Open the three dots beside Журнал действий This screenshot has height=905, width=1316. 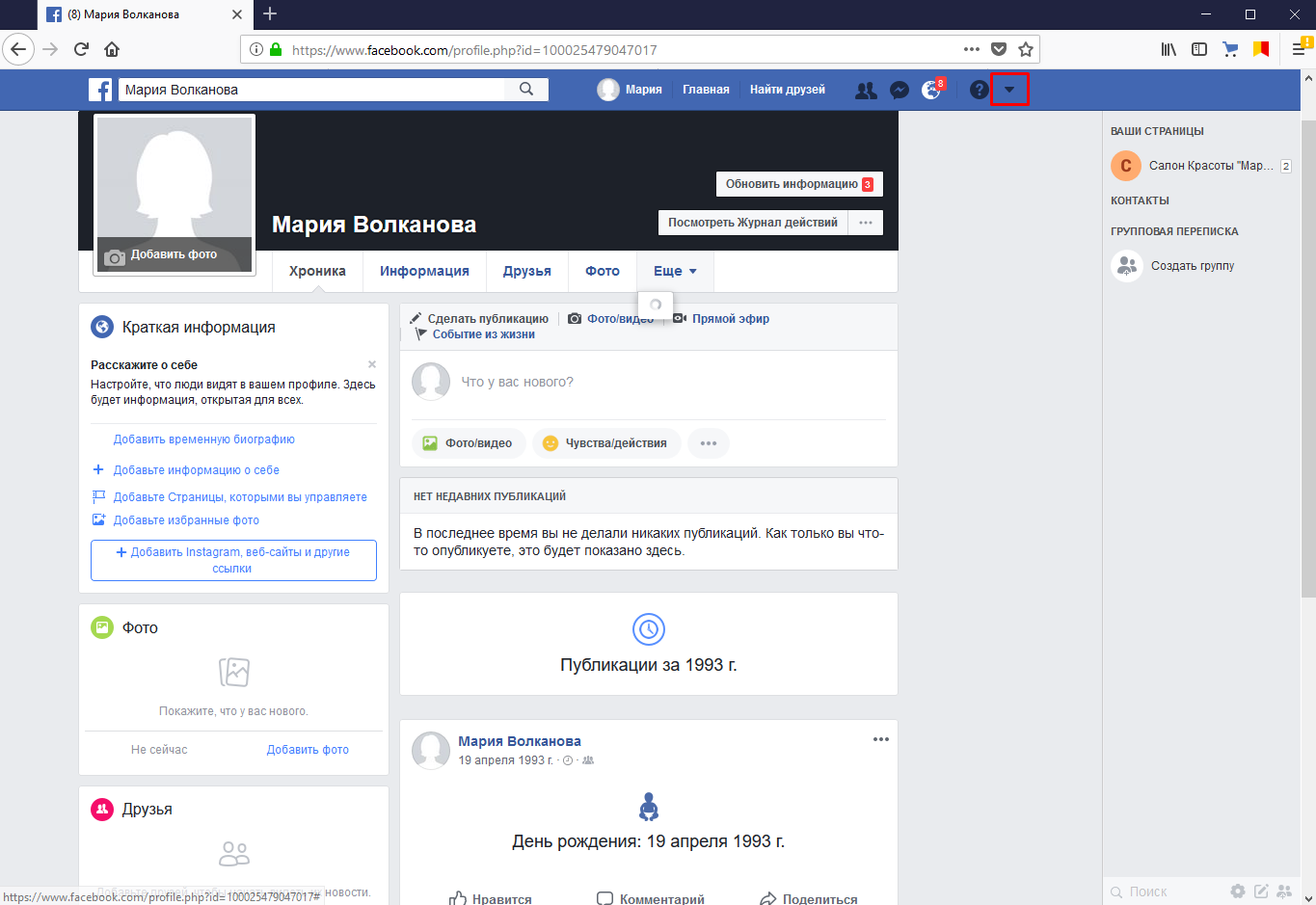tap(866, 223)
